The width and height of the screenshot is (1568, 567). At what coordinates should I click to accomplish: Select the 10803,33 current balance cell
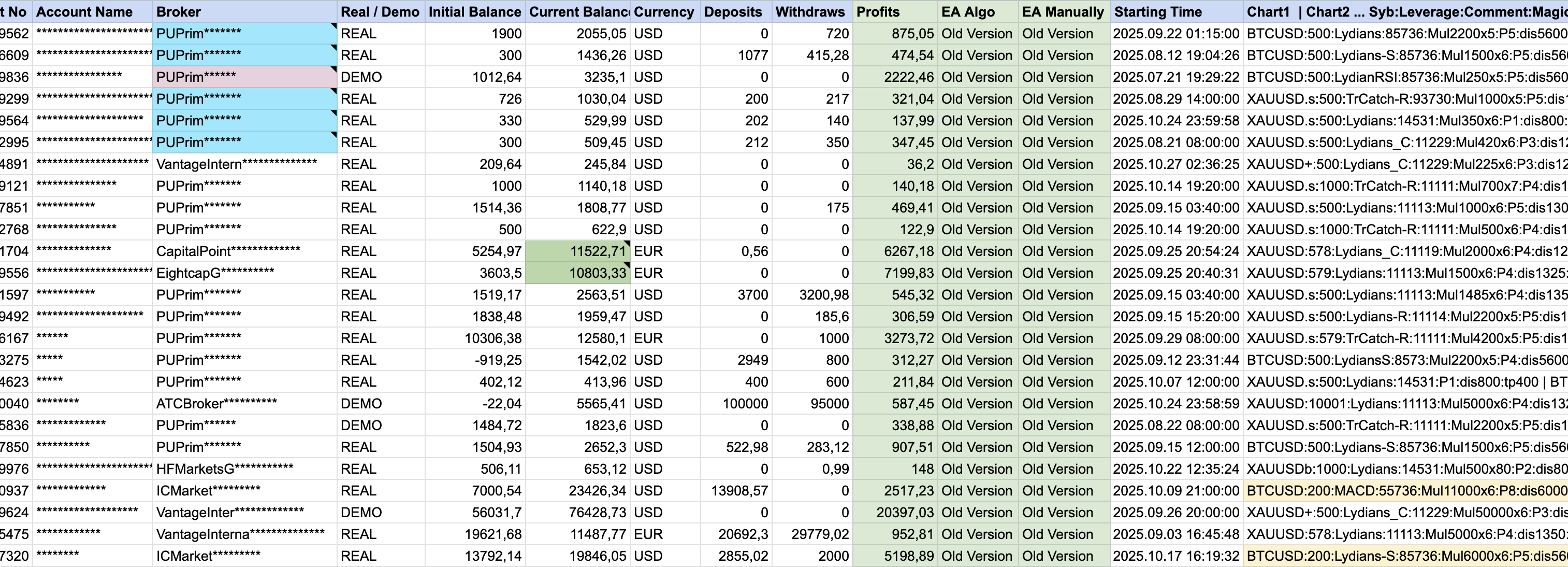click(x=577, y=274)
